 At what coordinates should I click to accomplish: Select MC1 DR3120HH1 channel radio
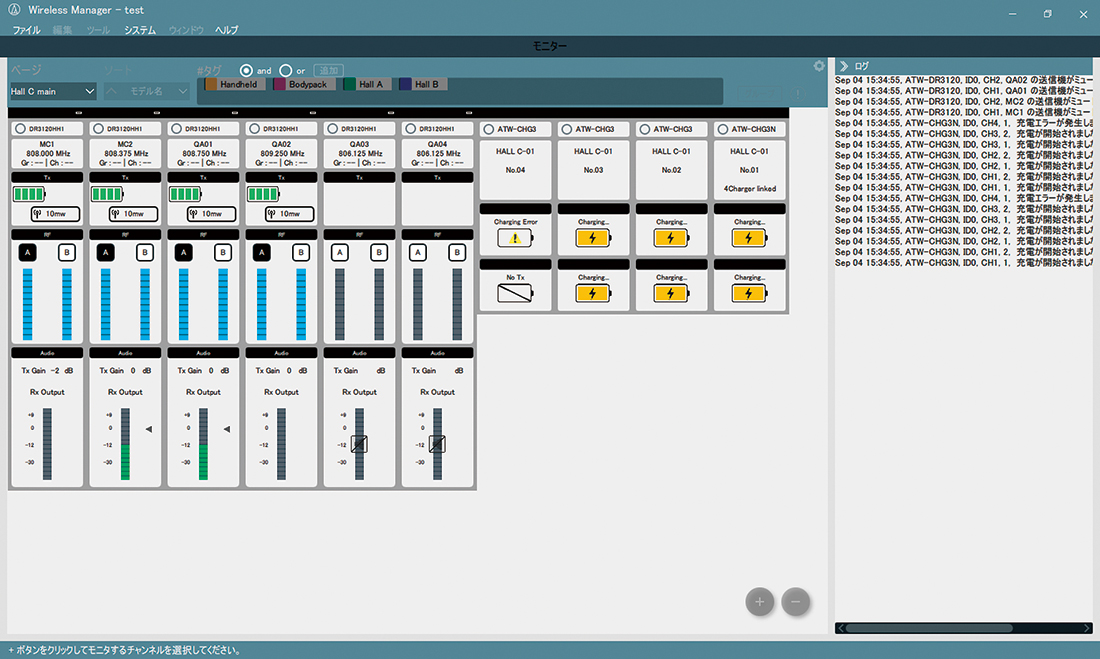pyautogui.click(x=20, y=129)
